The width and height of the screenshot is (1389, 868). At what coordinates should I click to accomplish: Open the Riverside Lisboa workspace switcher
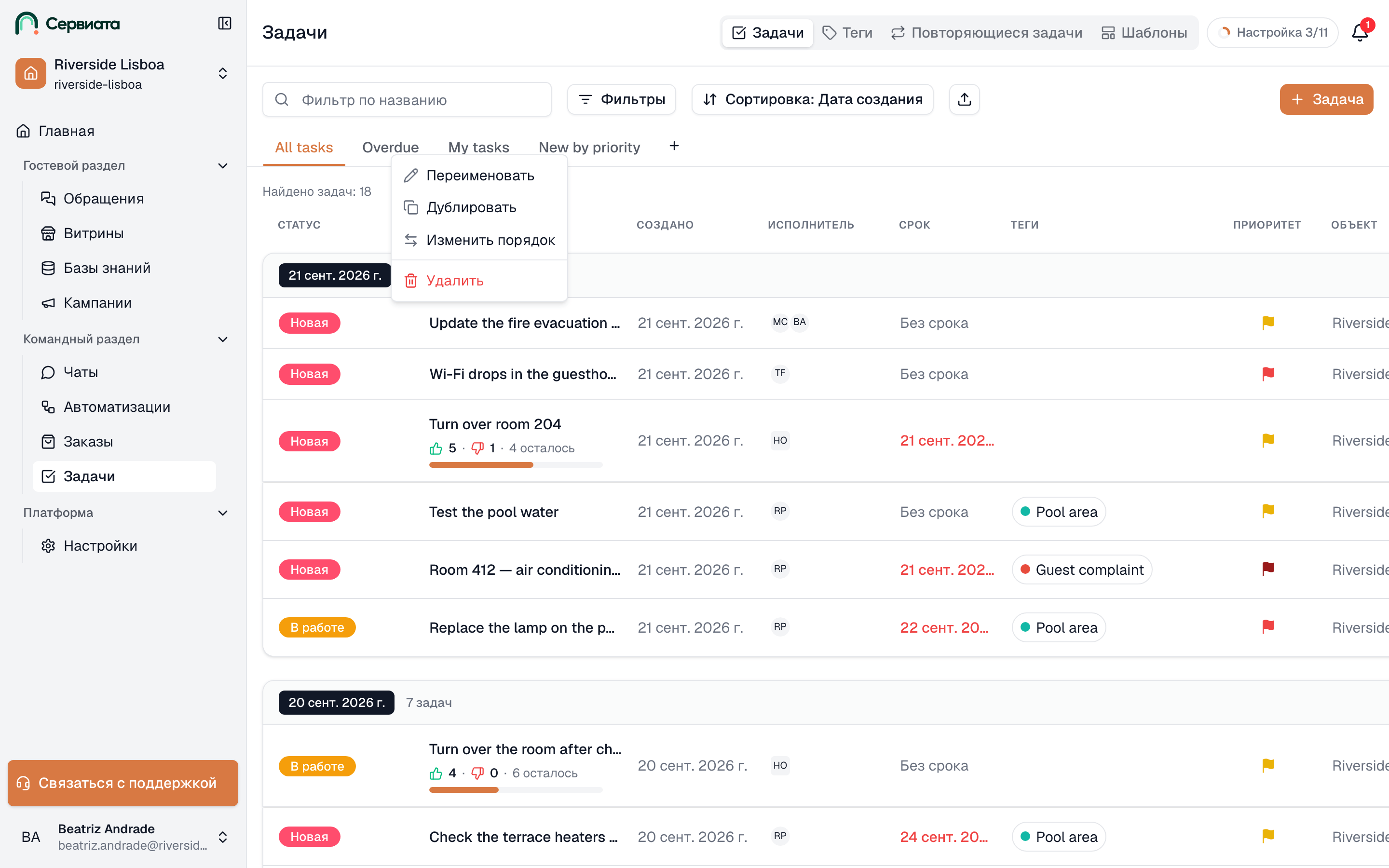(123, 73)
